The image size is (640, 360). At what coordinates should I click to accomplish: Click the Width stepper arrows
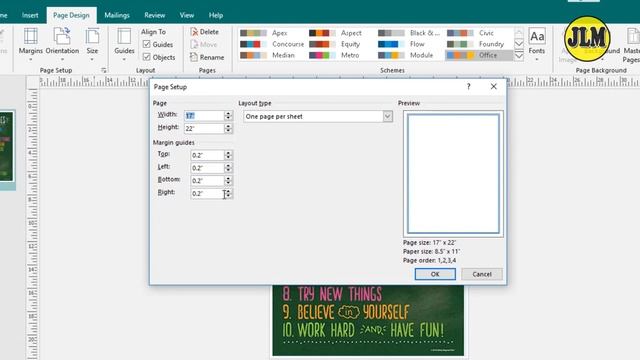228,116
